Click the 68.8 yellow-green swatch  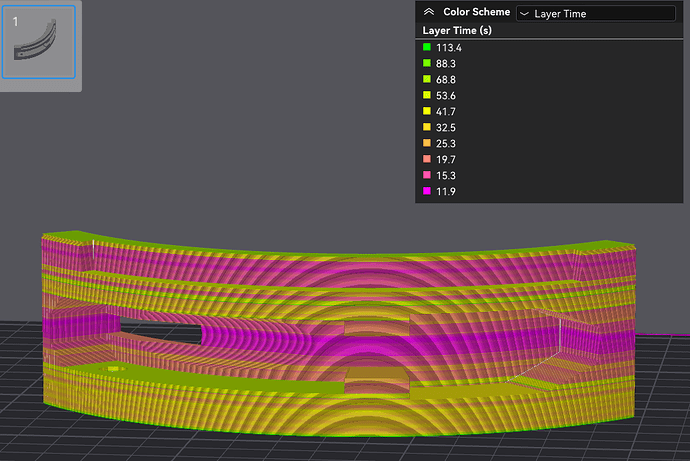(x=427, y=79)
